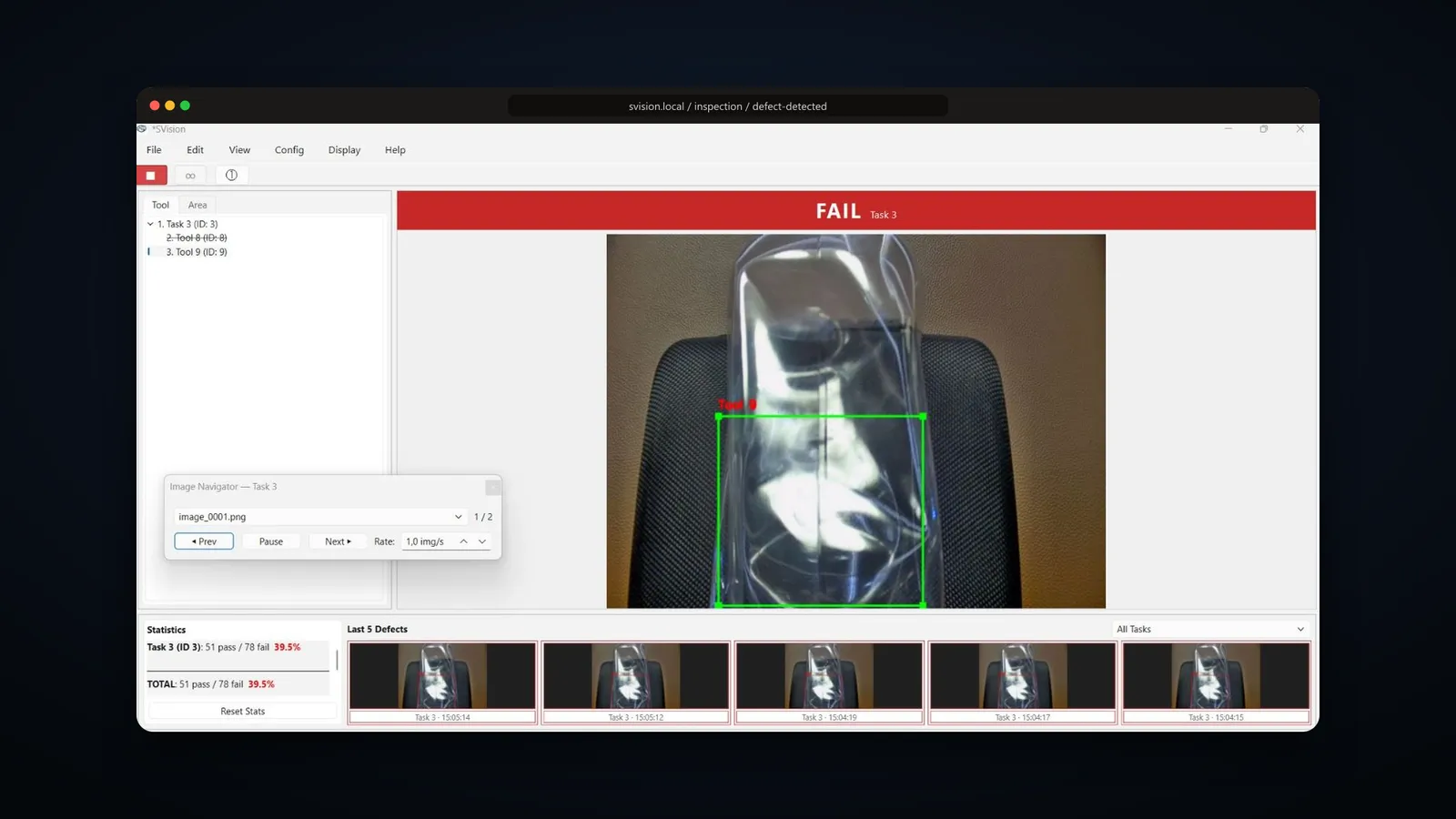Open the image_0001.png file dropdown

point(320,517)
